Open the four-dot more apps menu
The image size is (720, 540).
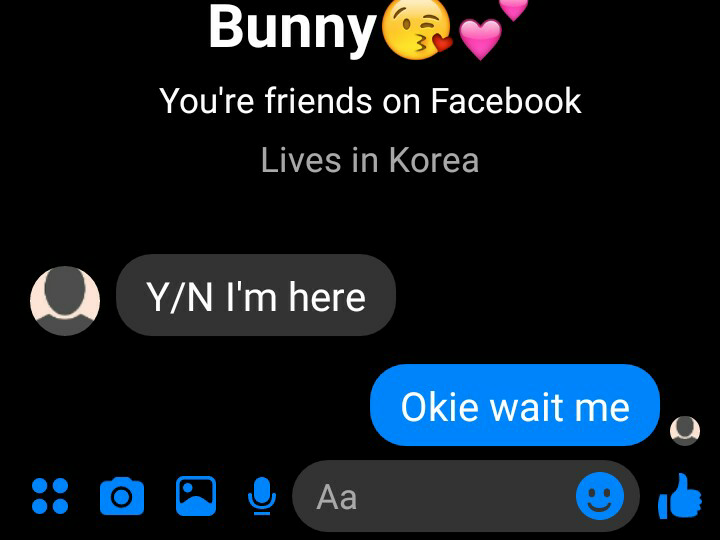(x=50, y=496)
